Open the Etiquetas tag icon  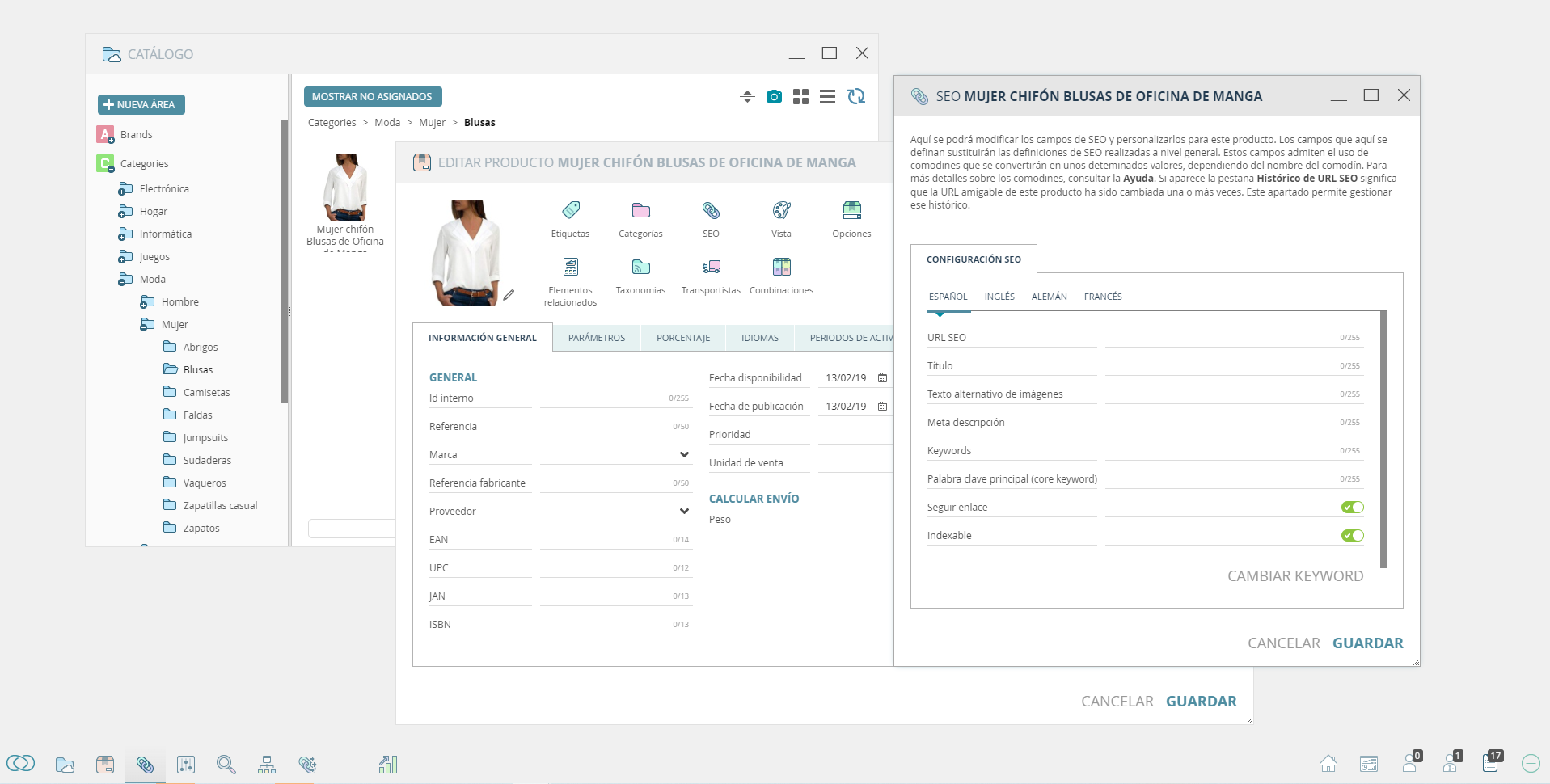pyautogui.click(x=571, y=211)
